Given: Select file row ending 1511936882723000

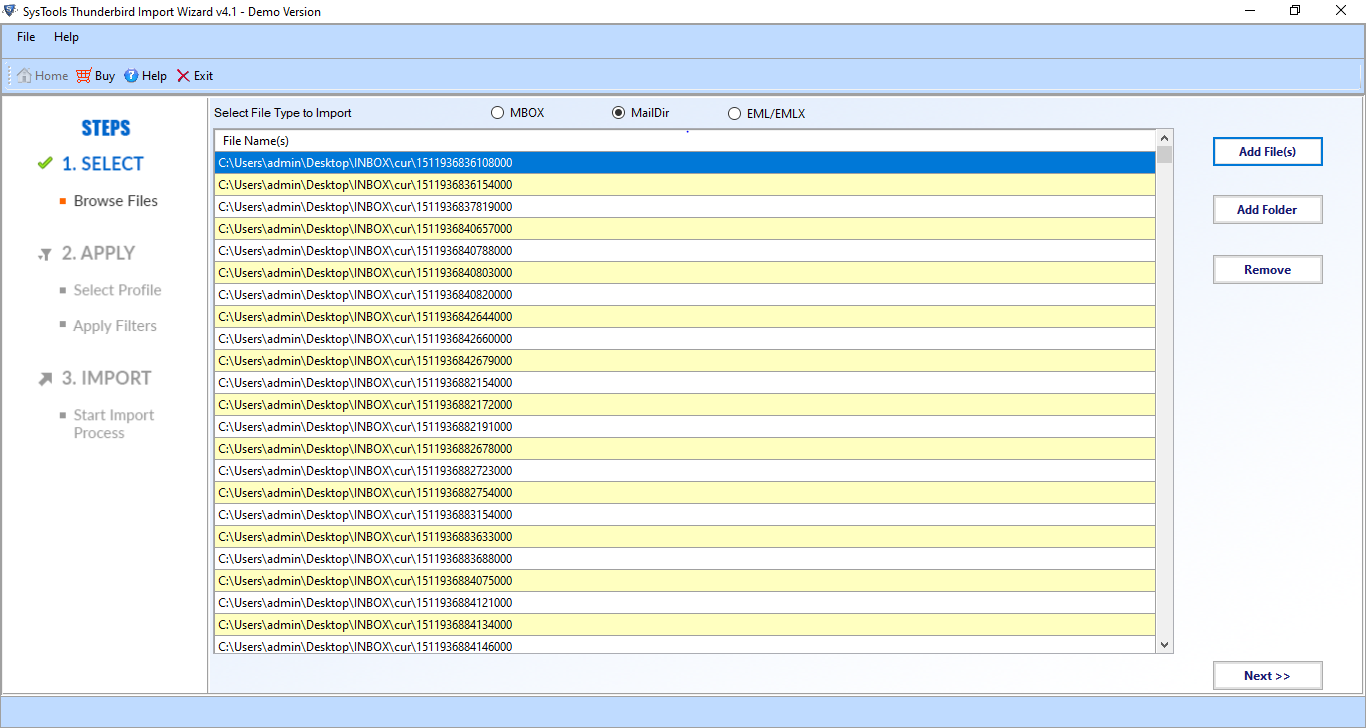Looking at the screenshot, I should tap(685, 471).
